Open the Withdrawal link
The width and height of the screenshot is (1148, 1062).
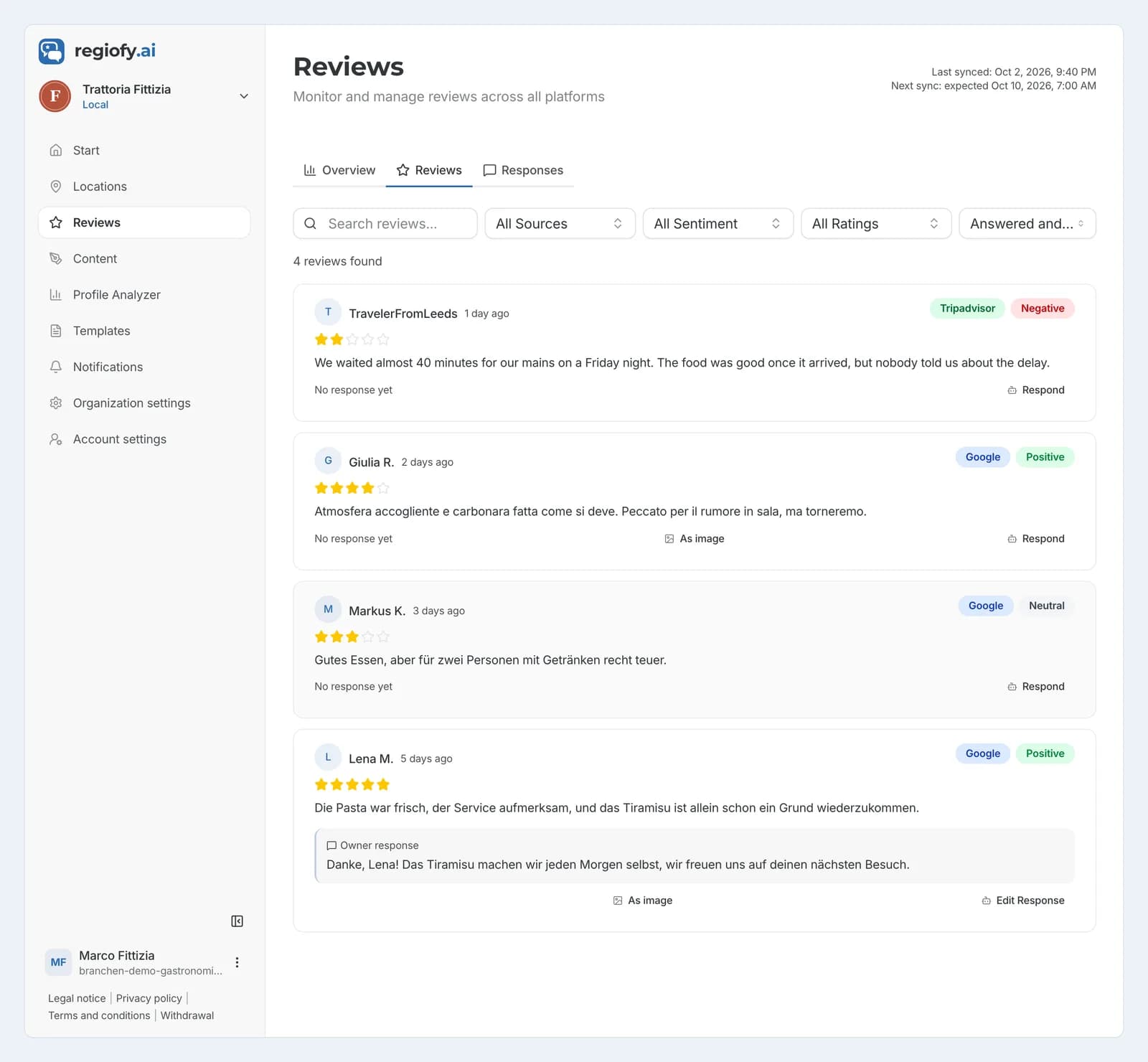pos(187,1016)
